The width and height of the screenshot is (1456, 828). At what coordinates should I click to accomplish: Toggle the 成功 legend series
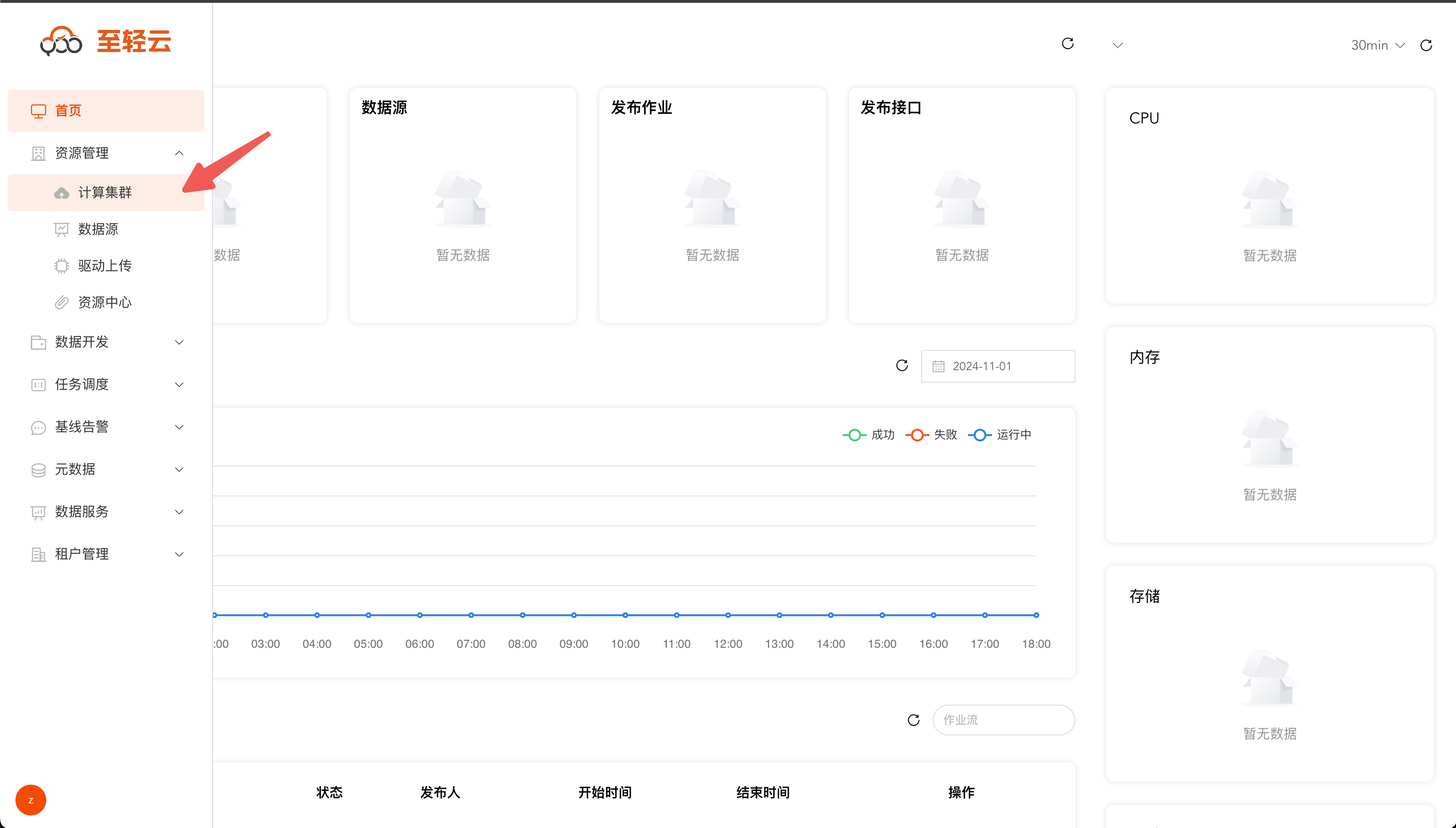click(869, 435)
